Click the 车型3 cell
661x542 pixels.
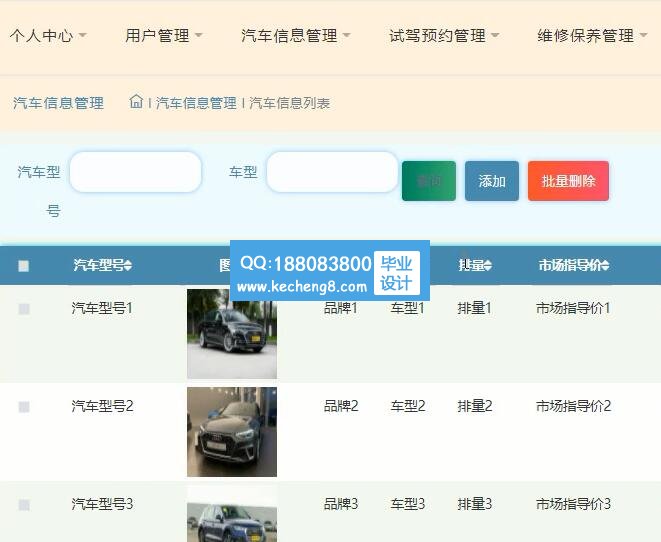tap(407, 504)
